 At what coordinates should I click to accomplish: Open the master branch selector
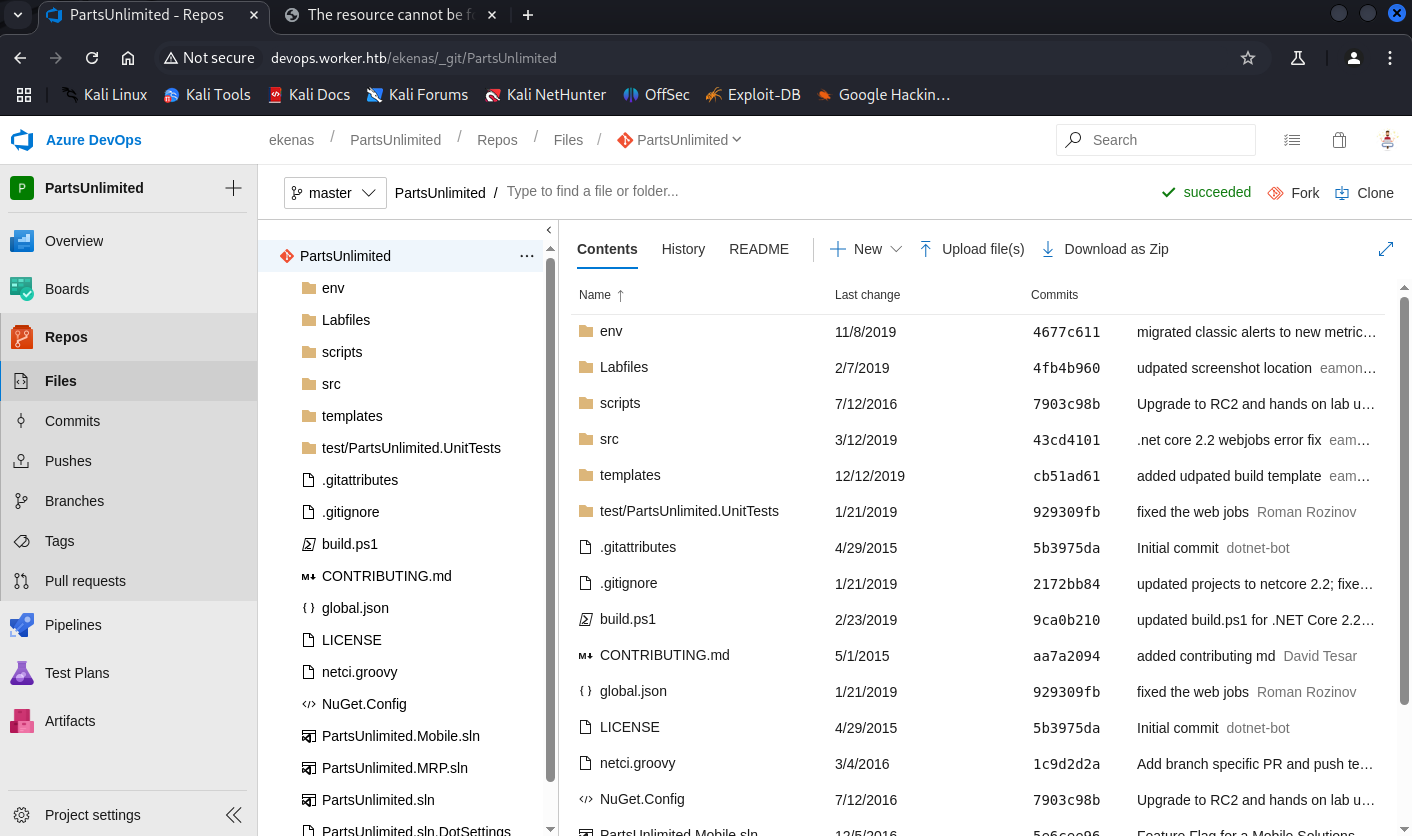[335, 193]
